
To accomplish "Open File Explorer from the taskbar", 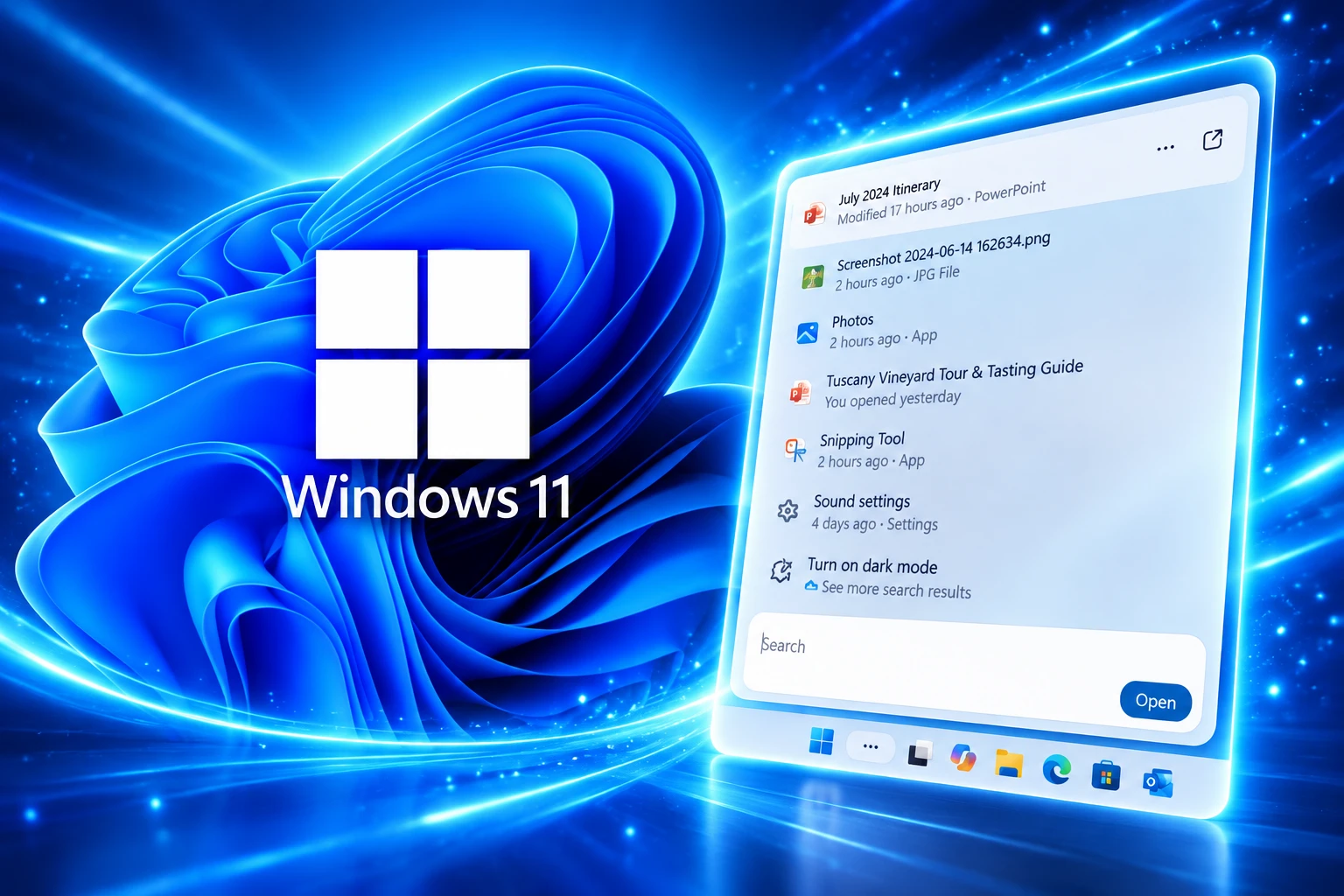I will (1009, 763).
